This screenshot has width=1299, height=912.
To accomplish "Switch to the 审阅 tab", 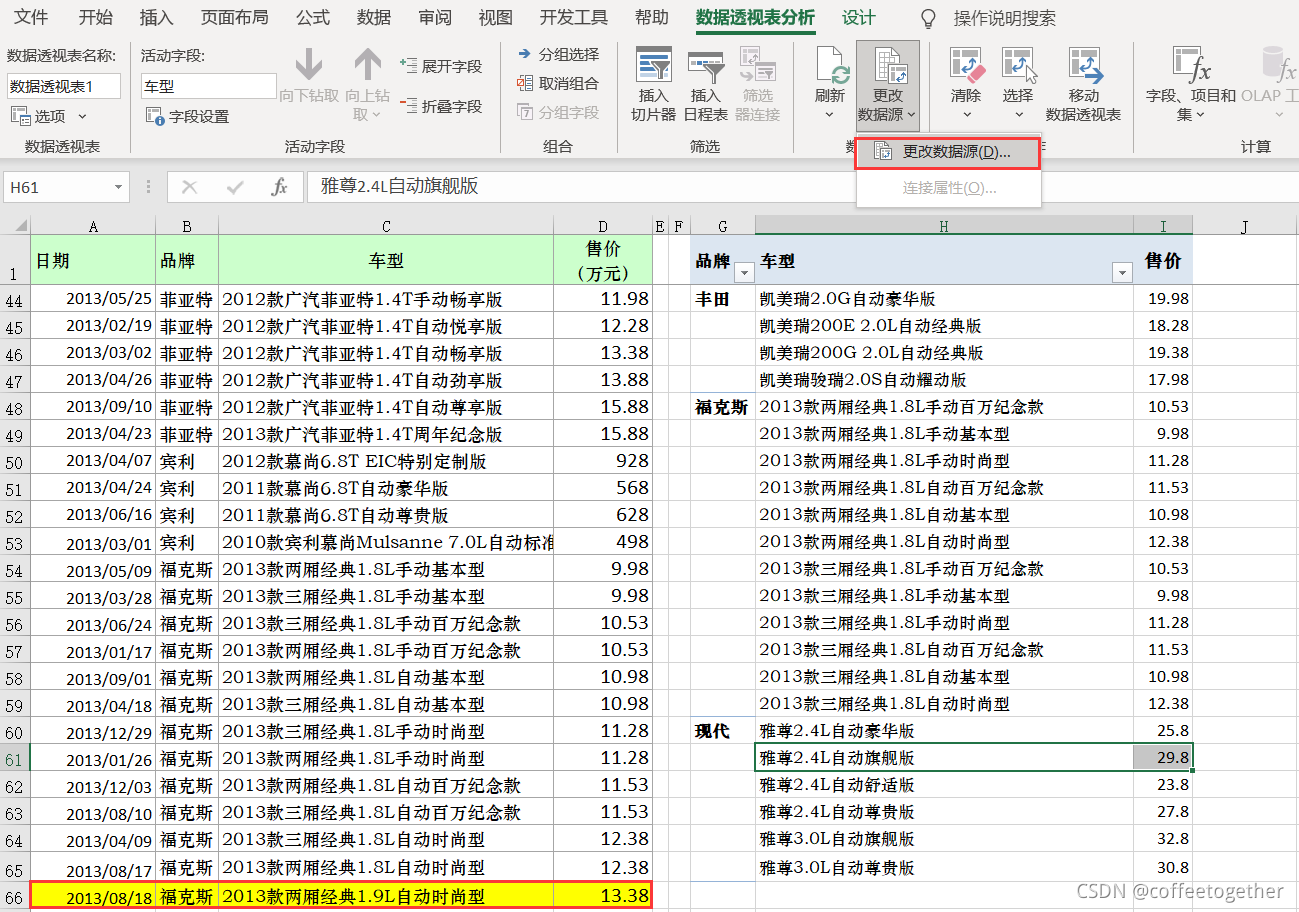I will (435, 18).
